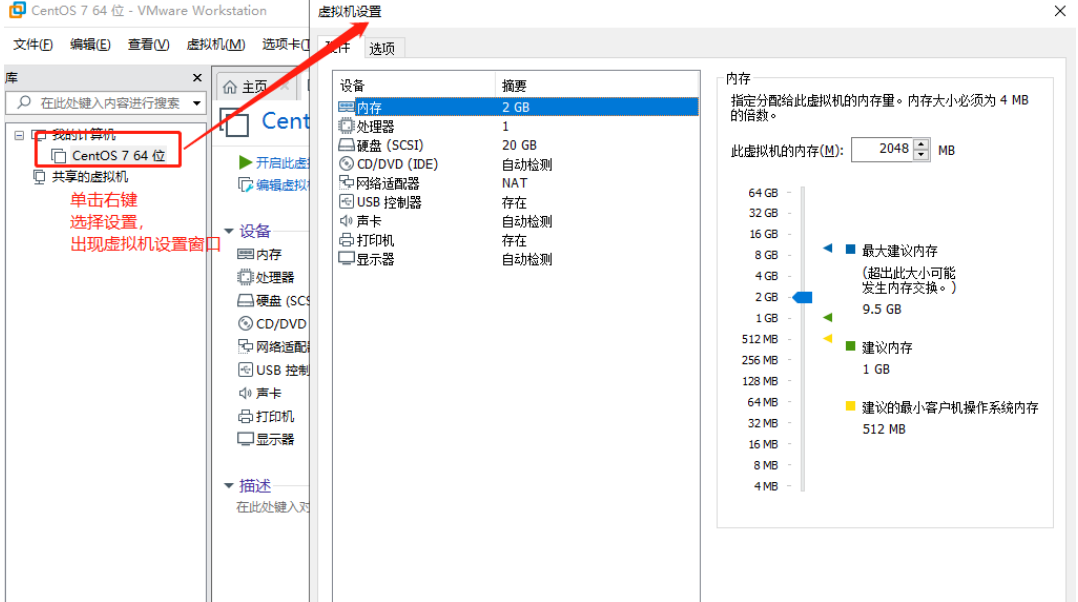Click the 8 GB label on memory scale
The height and width of the screenshot is (602, 1078).
[x=766, y=255]
